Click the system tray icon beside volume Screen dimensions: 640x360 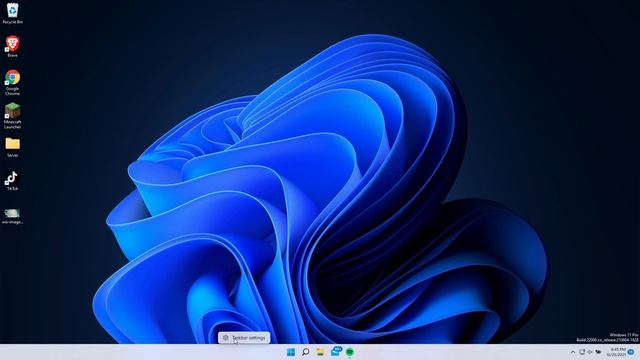tap(598, 352)
